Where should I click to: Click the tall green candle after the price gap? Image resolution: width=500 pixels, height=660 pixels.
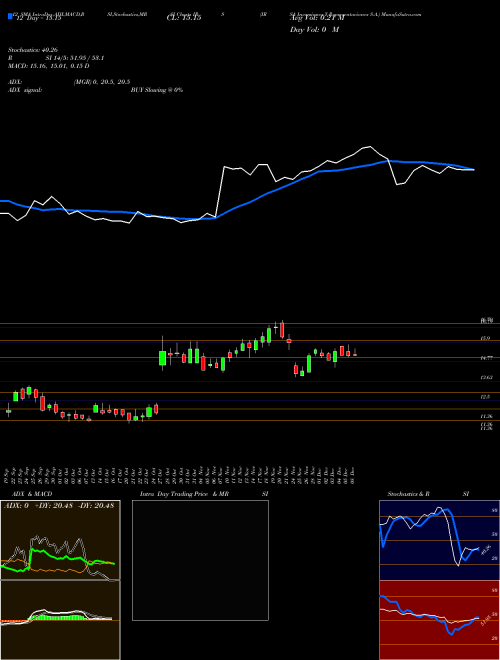tap(162, 357)
